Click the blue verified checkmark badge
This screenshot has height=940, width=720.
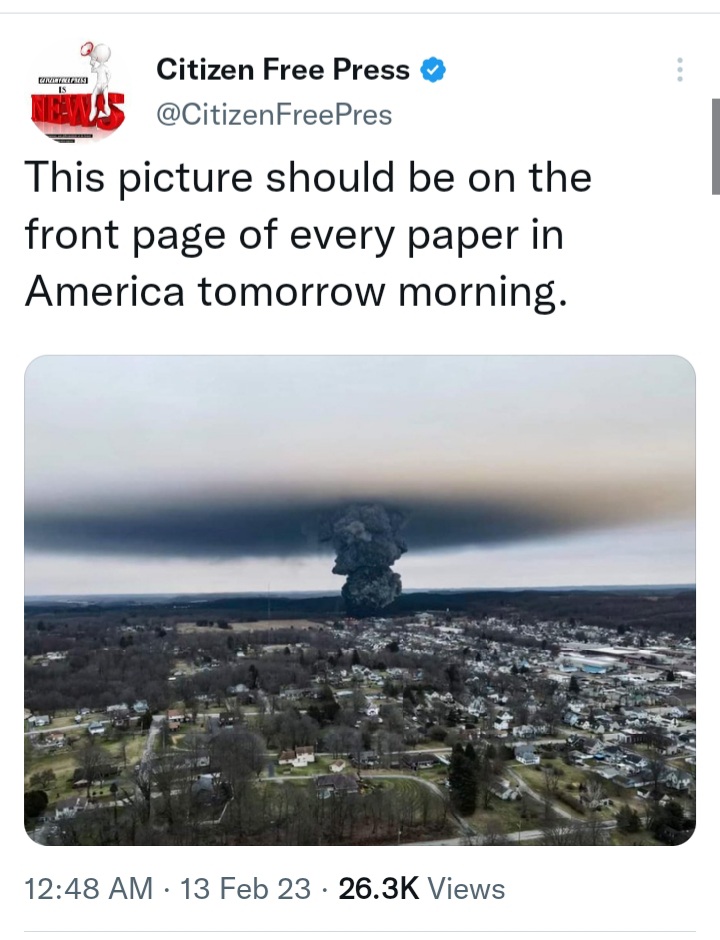click(x=433, y=70)
